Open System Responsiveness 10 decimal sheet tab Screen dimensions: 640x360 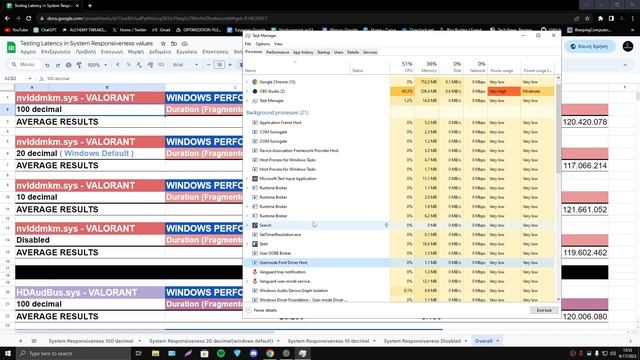[x=328, y=341]
